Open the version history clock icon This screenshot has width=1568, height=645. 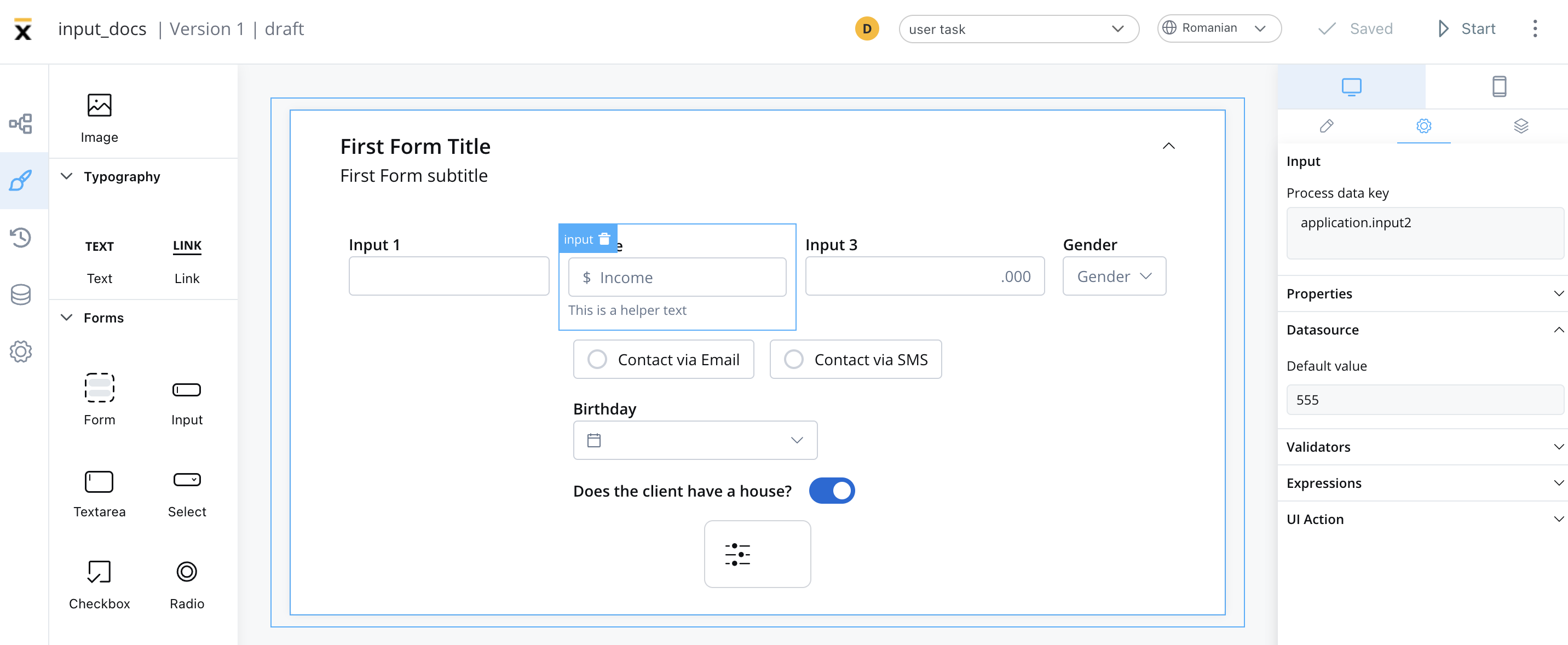21,237
